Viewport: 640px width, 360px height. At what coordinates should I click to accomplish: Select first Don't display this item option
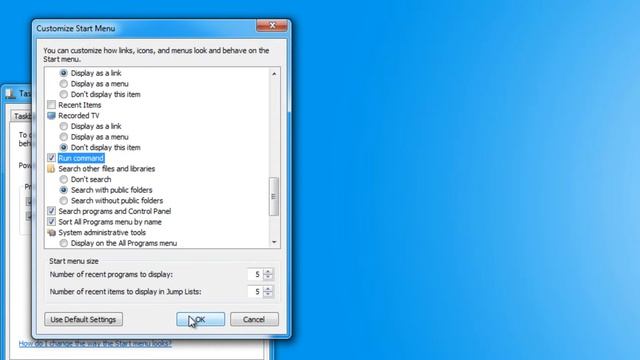(64, 94)
